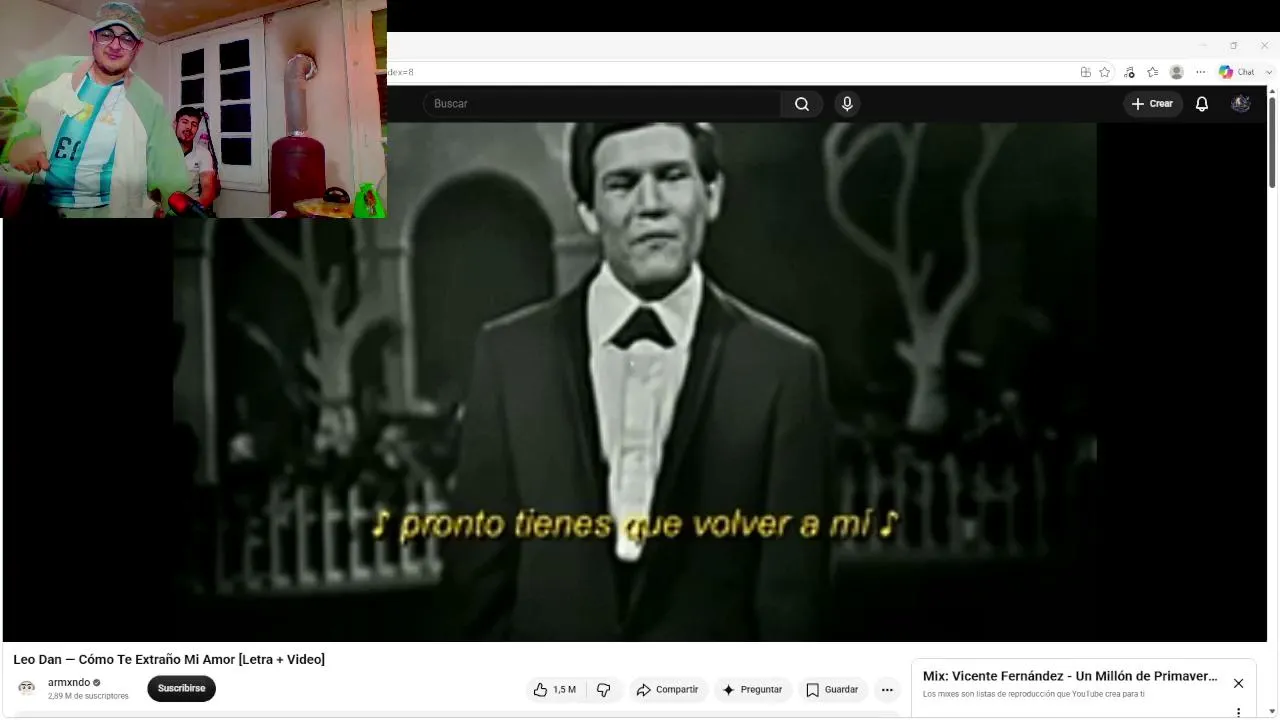Click the video title 'Leo Dan — Cómo Te Extraño Mi Amor'
Image resolution: width=1280 pixels, height=720 pixels.
click(x=169, y=660)
